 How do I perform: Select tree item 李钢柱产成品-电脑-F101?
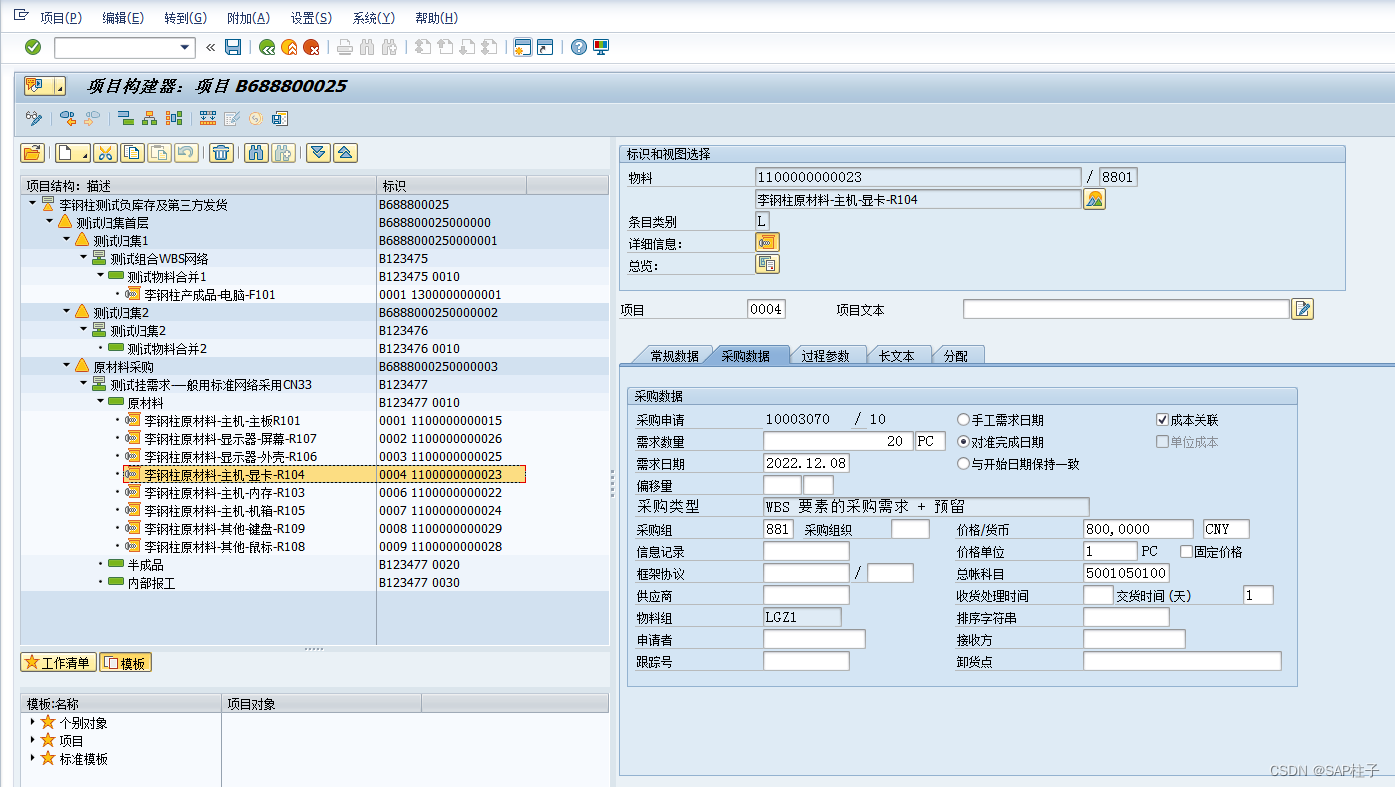pos(210,295)
